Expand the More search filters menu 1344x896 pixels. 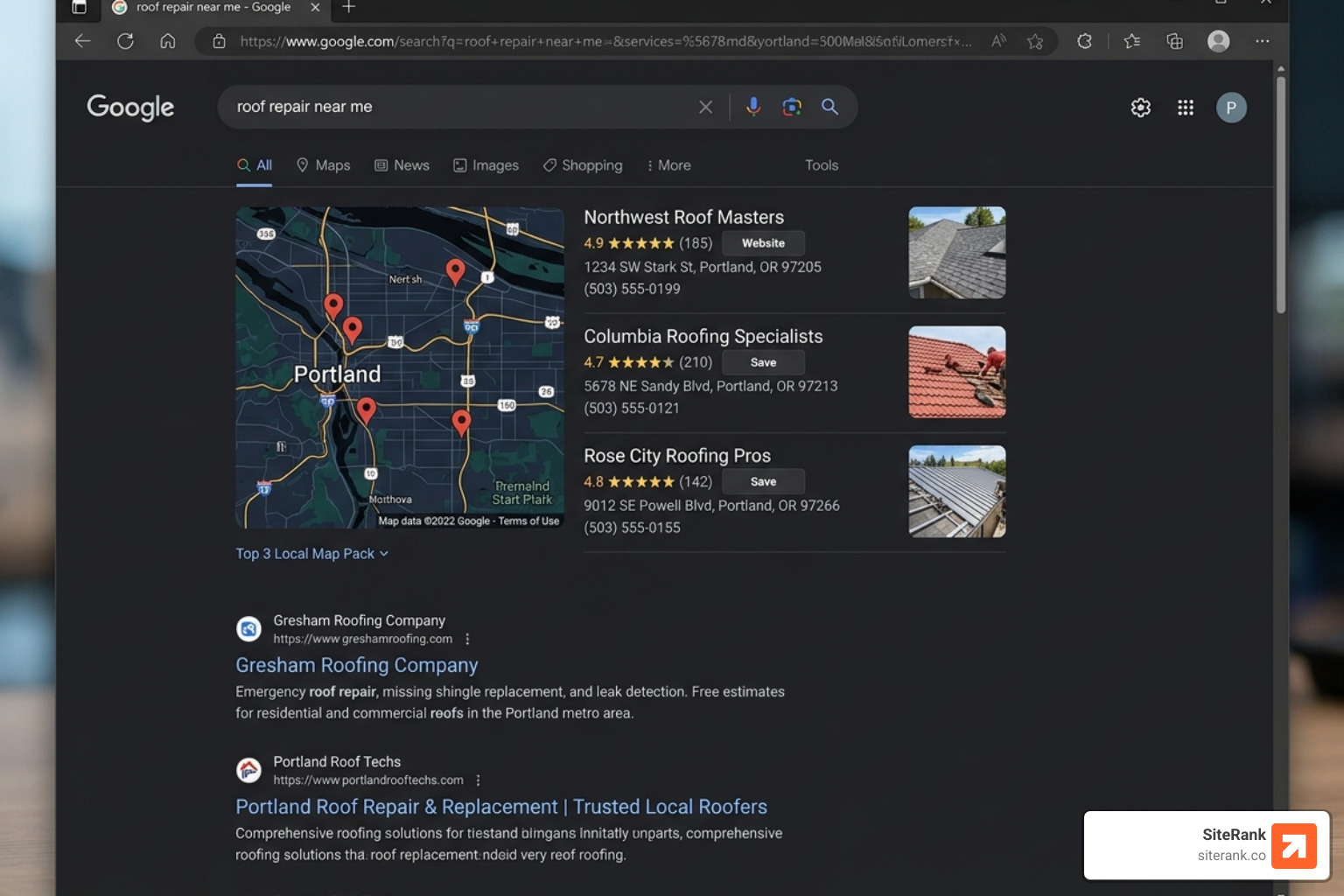tap(668, 165)
